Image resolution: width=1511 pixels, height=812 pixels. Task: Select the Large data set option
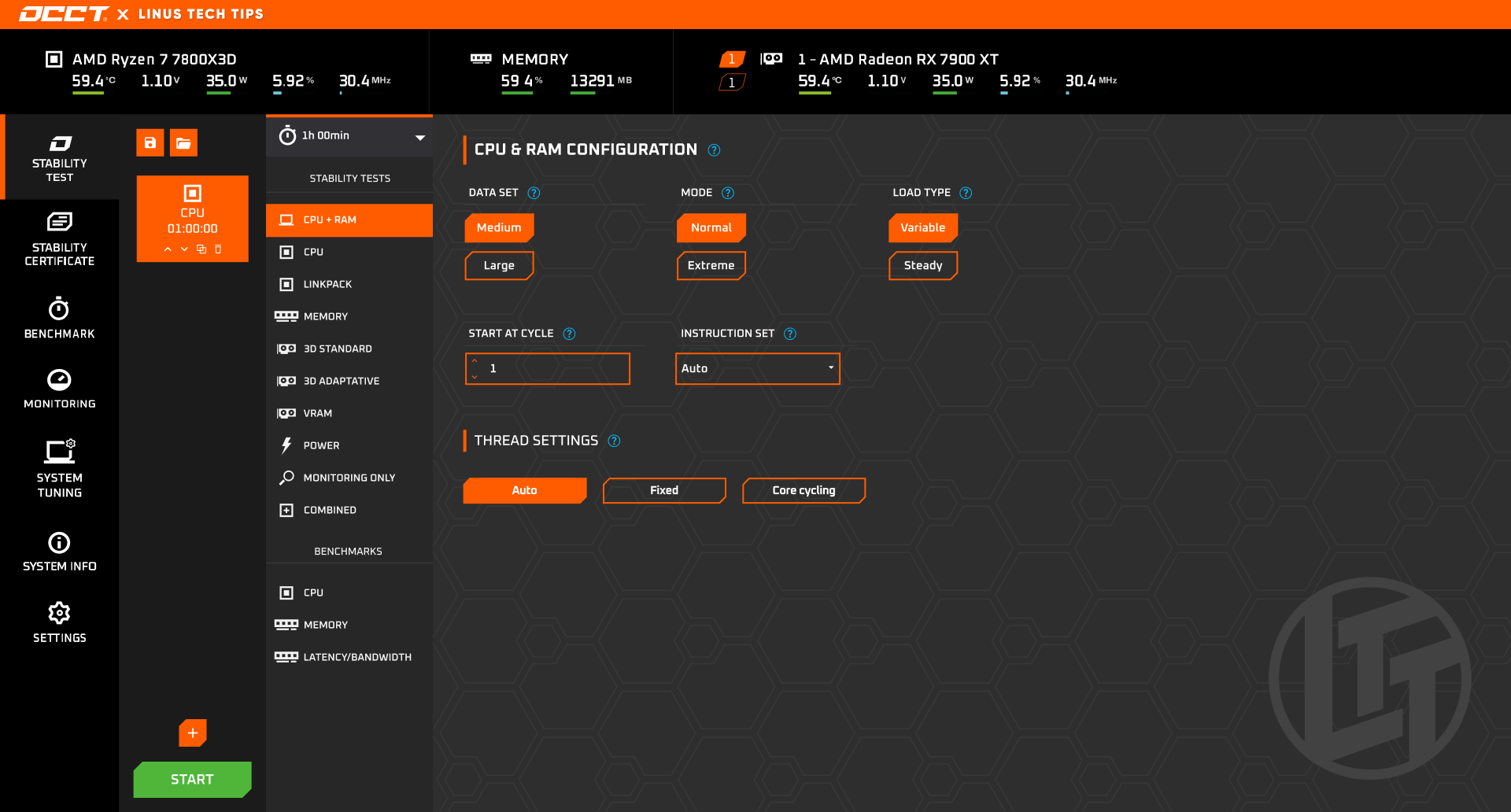pos(499,266)
